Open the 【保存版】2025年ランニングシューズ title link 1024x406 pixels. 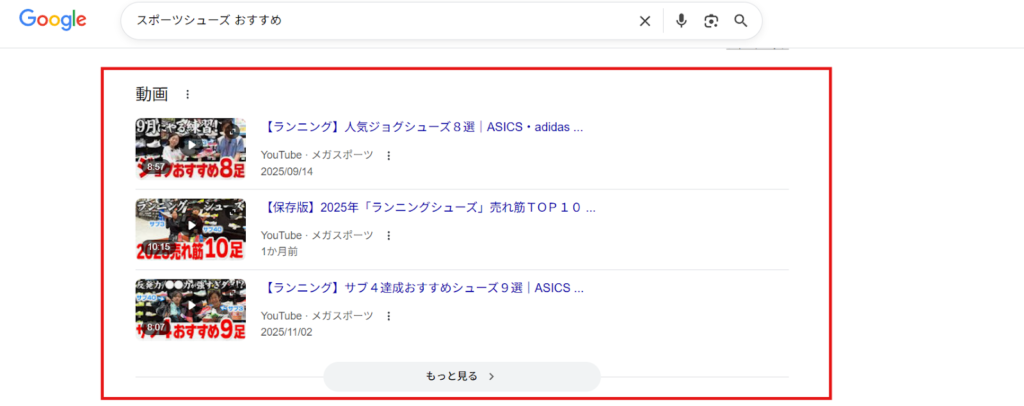(x=430, y=208)
